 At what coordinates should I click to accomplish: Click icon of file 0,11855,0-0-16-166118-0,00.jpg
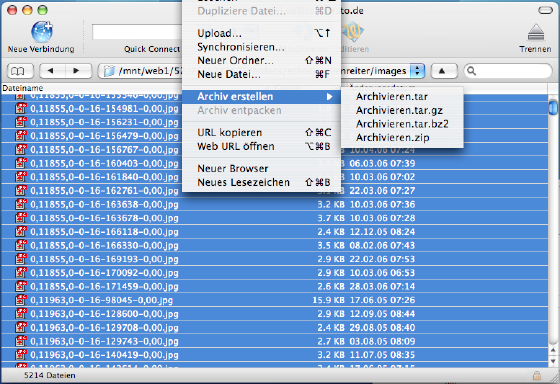(x=21, y=231)
